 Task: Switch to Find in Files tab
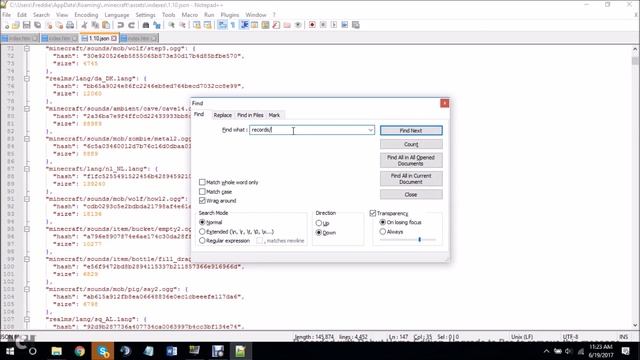point(250,115)
